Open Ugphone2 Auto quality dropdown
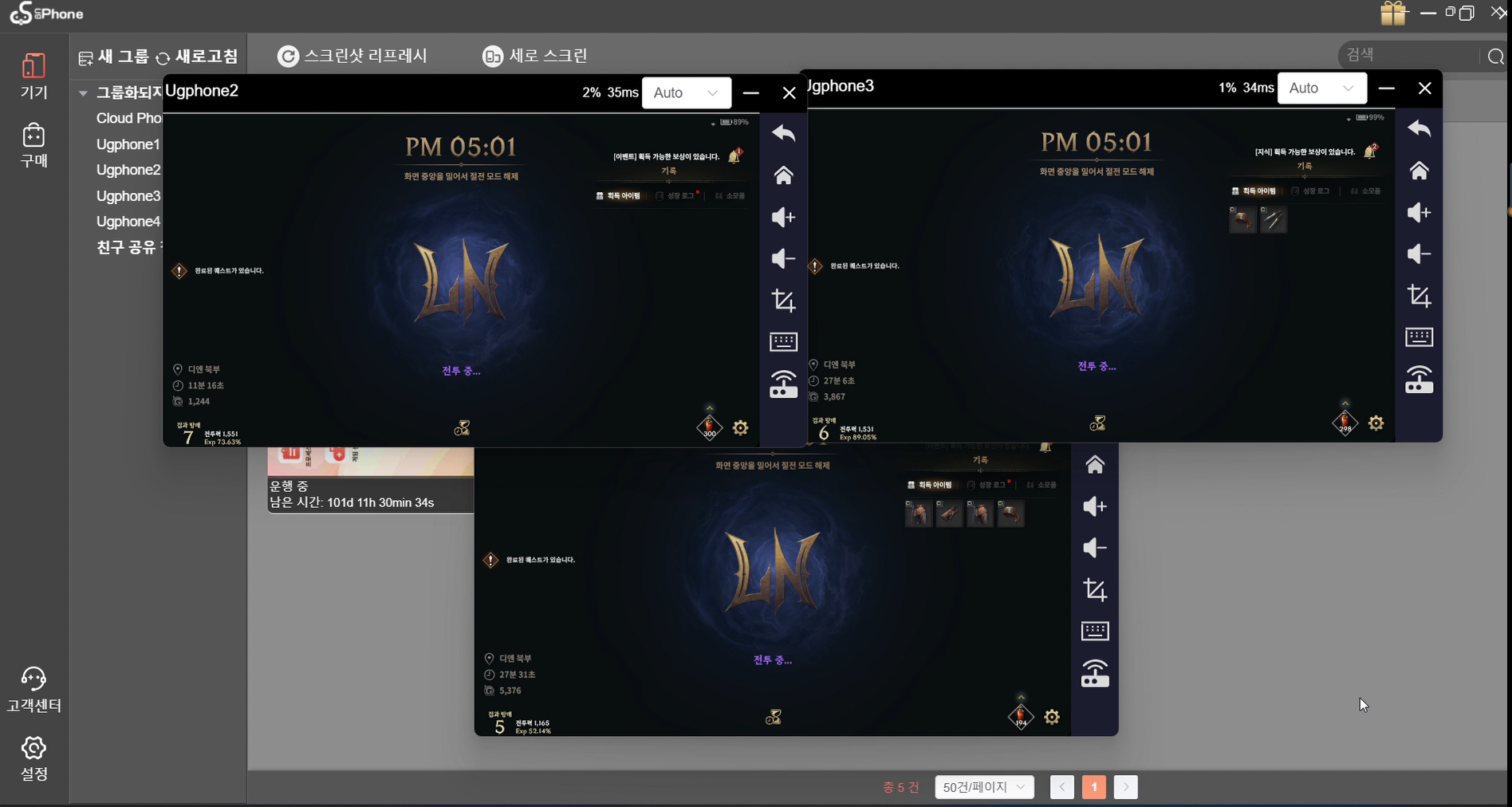Viewport: 1512px width, 807px height. click(x=687, y=93)
